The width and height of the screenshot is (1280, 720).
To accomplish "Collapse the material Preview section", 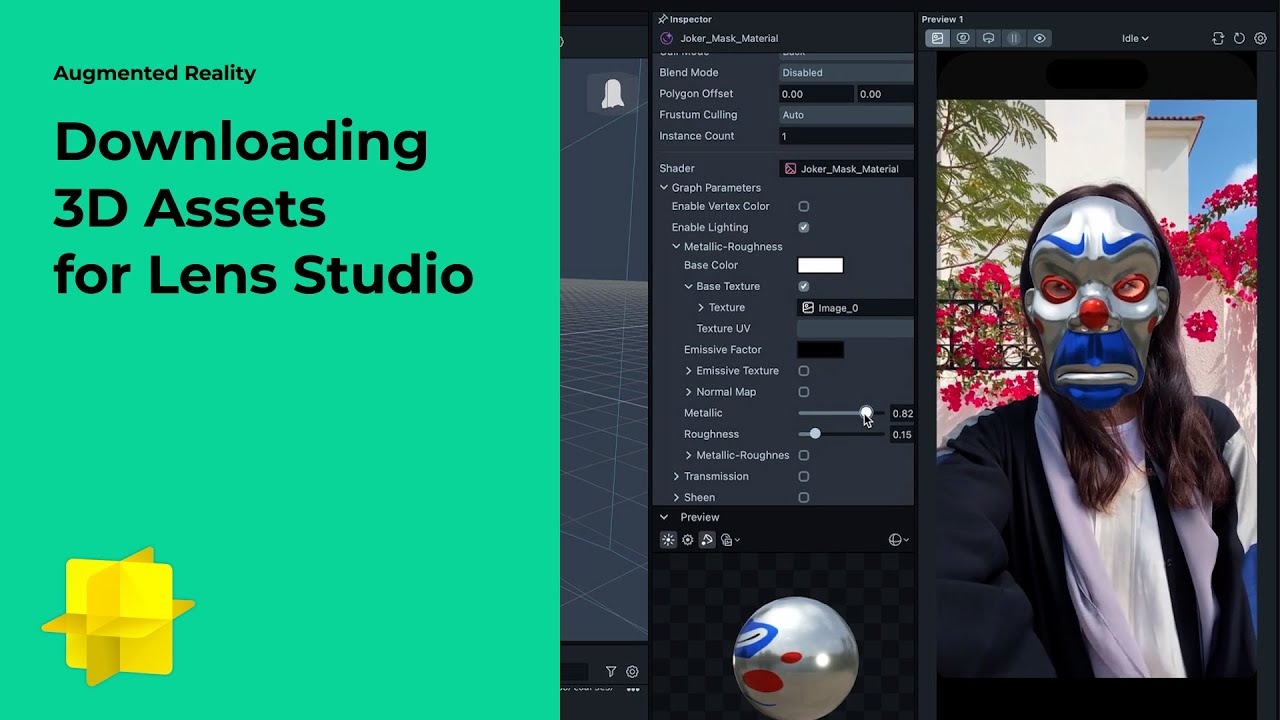I will click(x=663, y=517).
